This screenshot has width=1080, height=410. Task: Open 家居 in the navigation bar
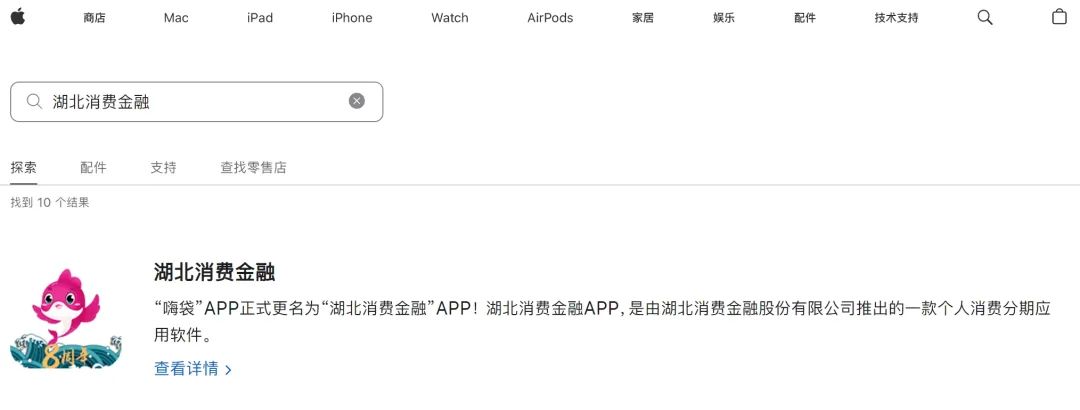click(643, 18)
